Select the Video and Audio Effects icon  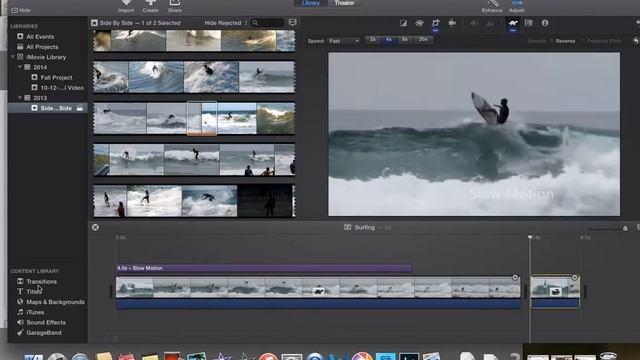[529, 23]
